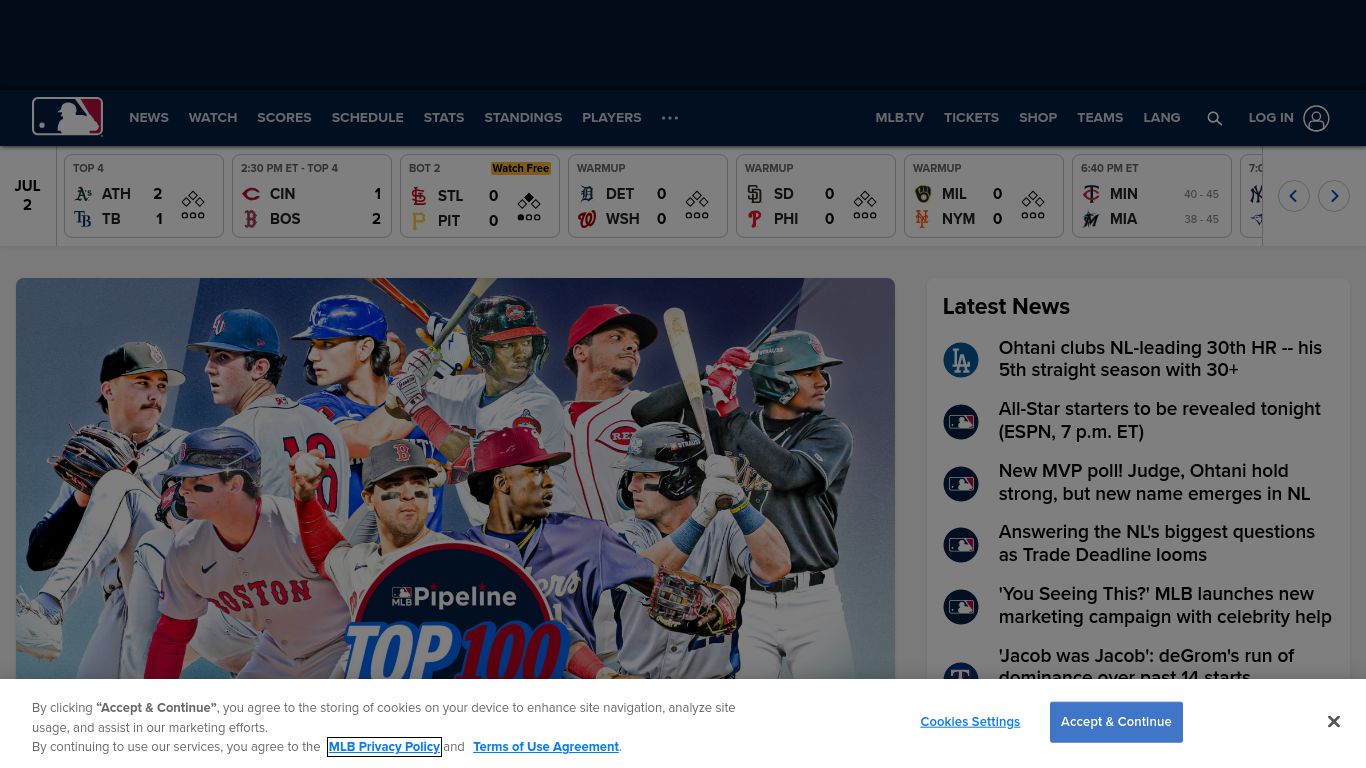Open the MIN vs MIA 6:40 PM game card

click(1152, 196)
